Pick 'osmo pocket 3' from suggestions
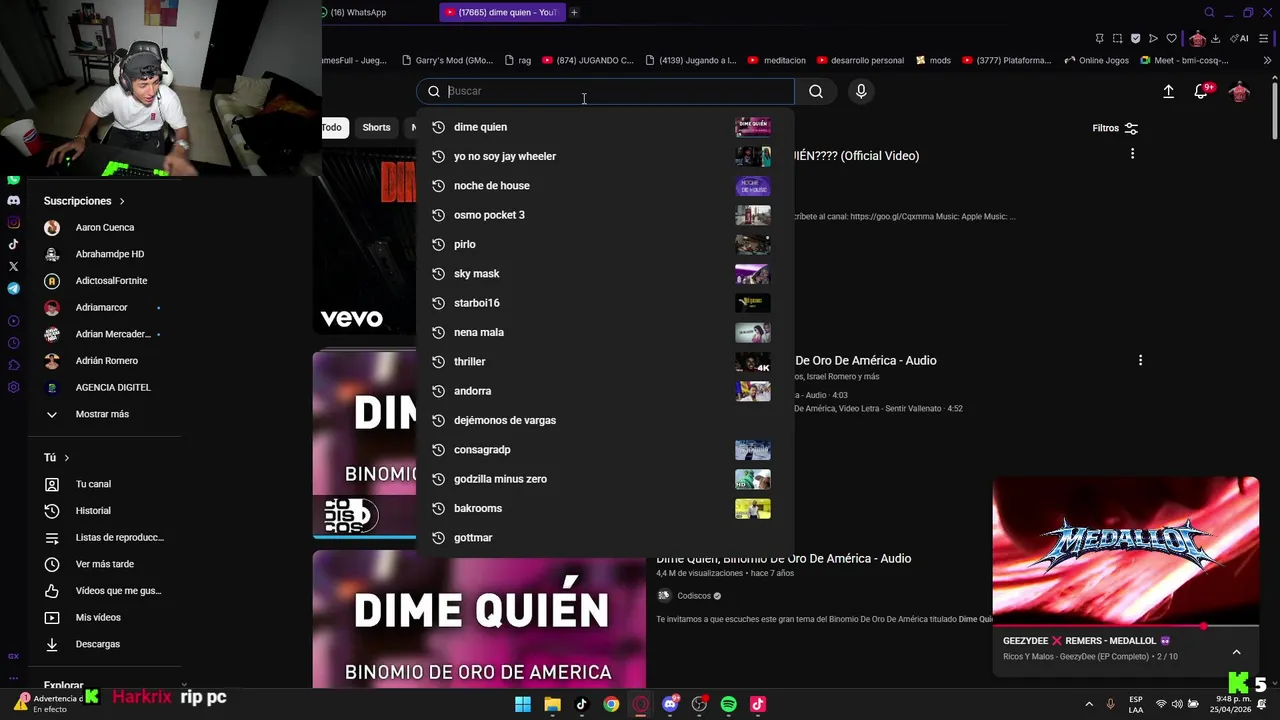1280x720 pixels. 604,215
